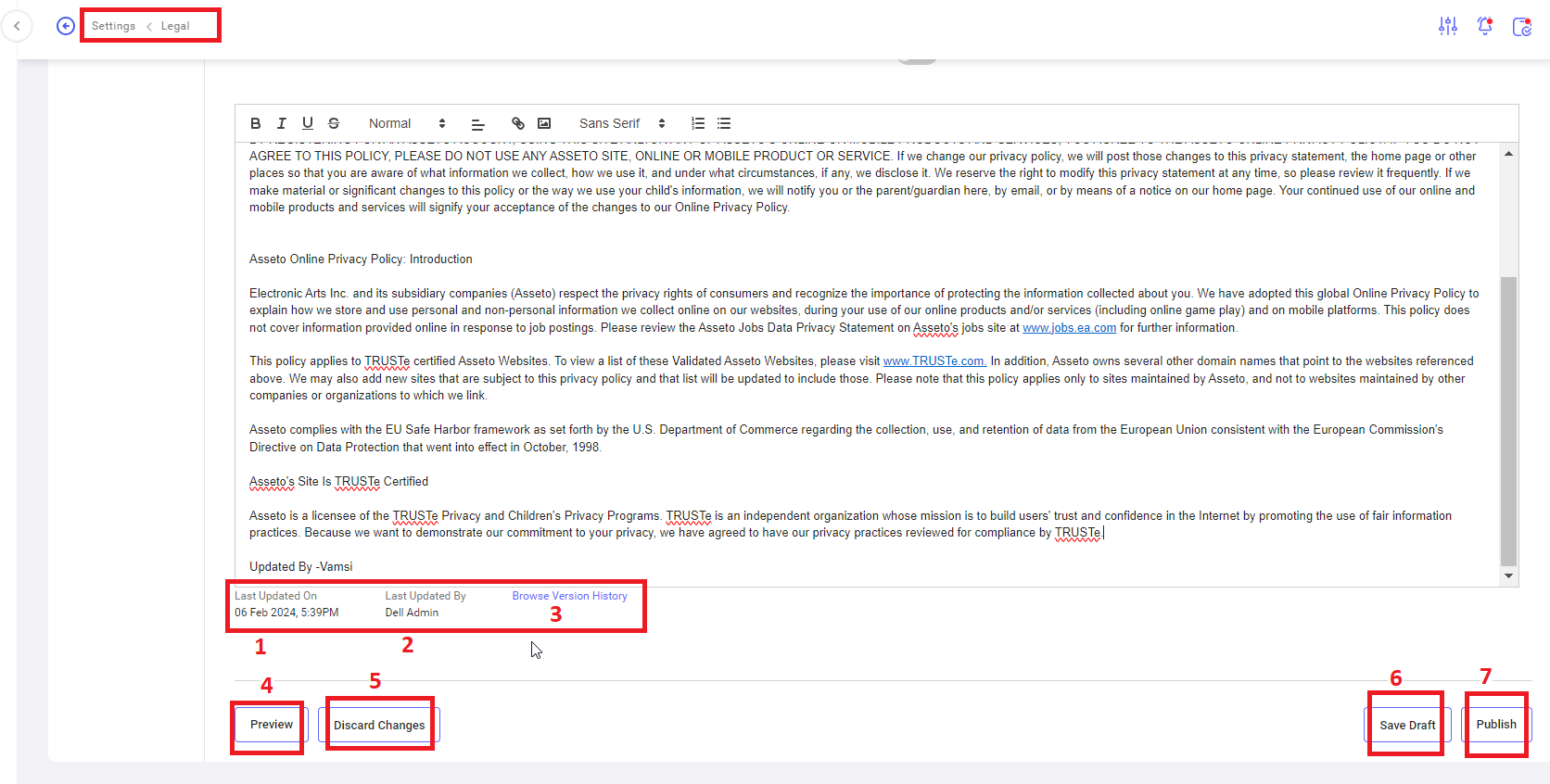Open the Sans Serif font dropdown
The image size is (1550, 784).
[622, 123]
